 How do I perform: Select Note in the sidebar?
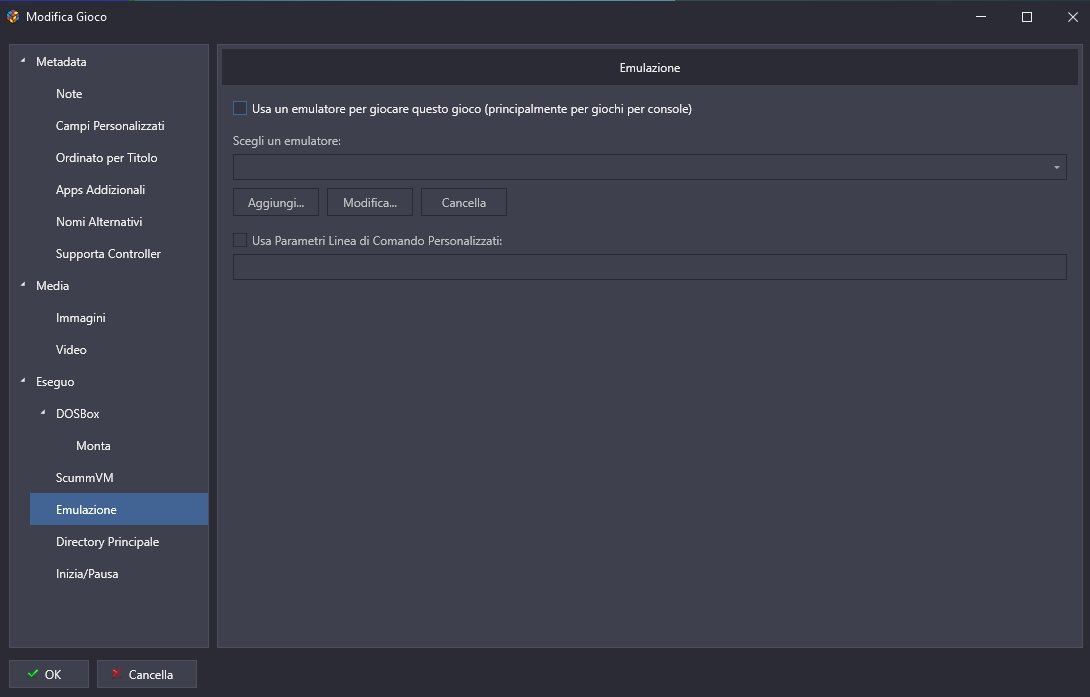point(69,94)
